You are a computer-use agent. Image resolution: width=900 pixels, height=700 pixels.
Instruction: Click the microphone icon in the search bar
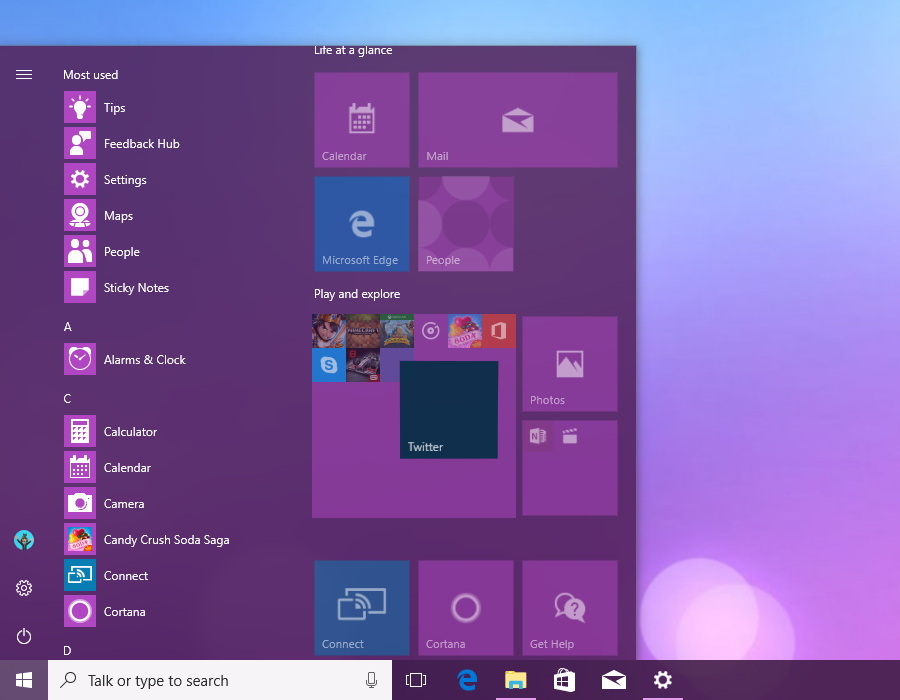click(x=371, y=680)
